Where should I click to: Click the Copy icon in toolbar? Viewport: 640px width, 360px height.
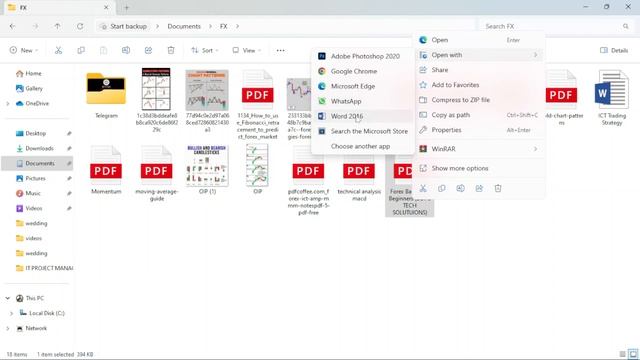click(81, 50)
